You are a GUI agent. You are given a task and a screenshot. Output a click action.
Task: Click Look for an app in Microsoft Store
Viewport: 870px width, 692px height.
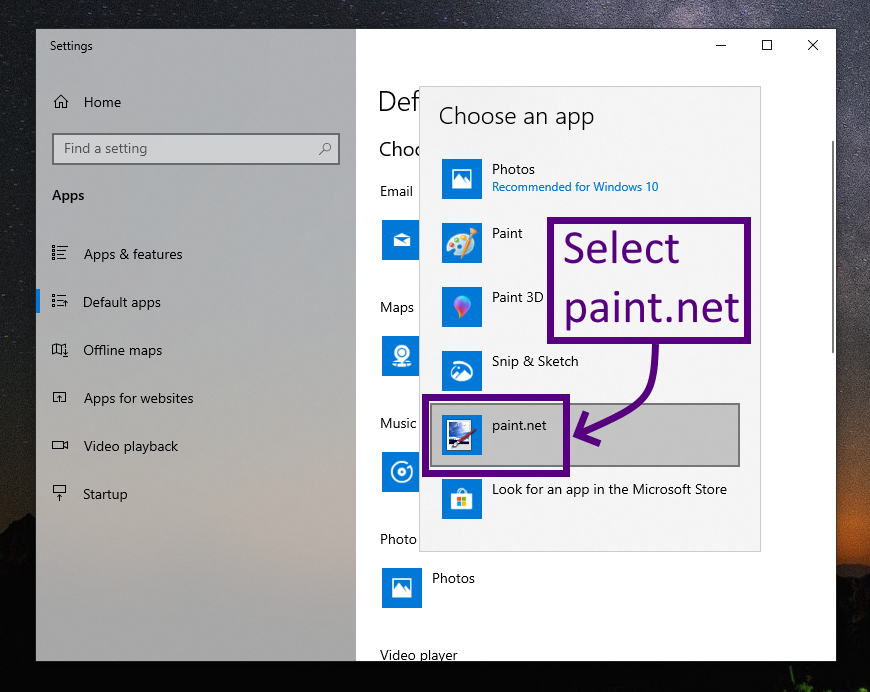[585, 499]
